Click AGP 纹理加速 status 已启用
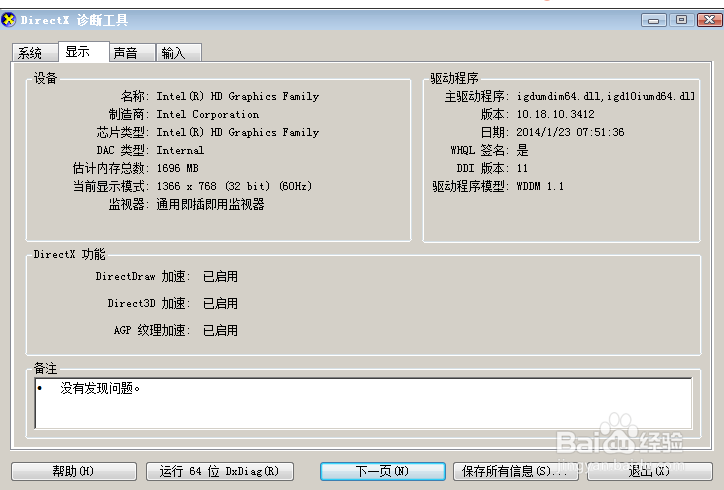The height and width of the screenshot is (490, 724). pos(220,330)
